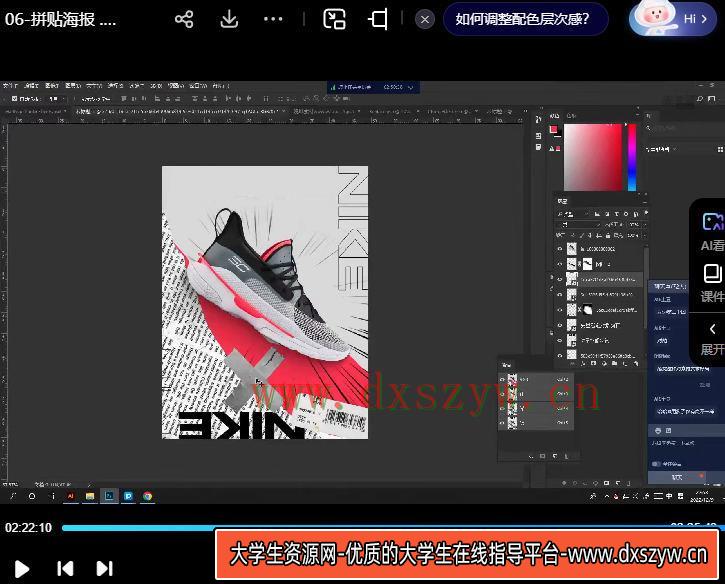Switch to the Layers panel tab
The width and height of the screenshot is (725, 584).
[x=562, y=201]
